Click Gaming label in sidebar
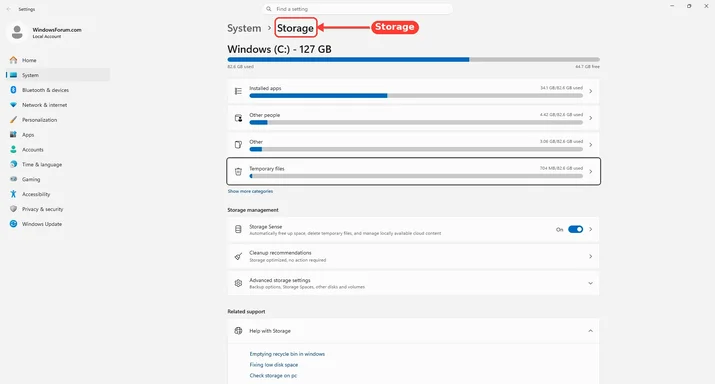 pyautogui.click(x=31, y=179)
